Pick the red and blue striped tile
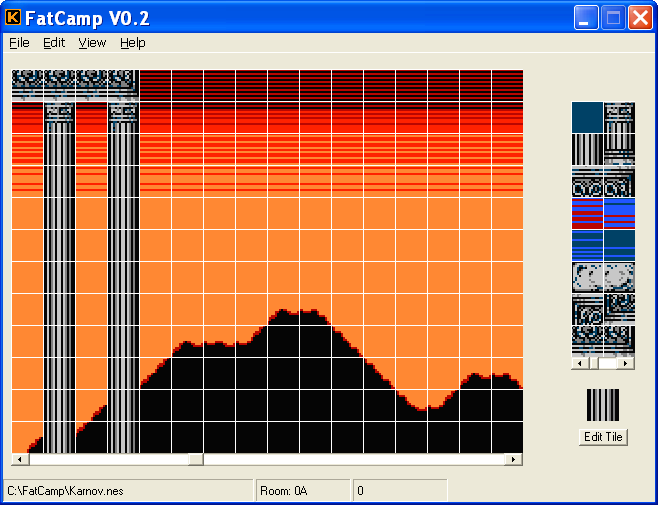This screenshot has height=505, width=658. [587, 213]
